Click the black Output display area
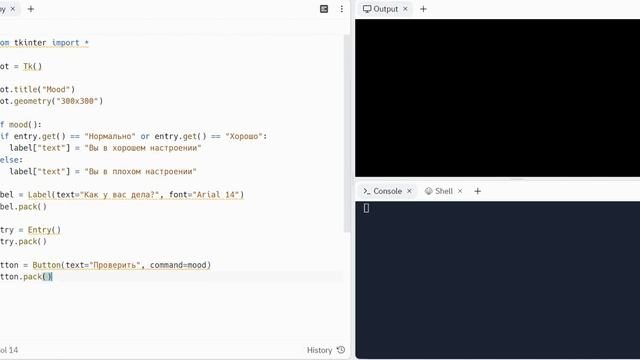 [498, 98]
